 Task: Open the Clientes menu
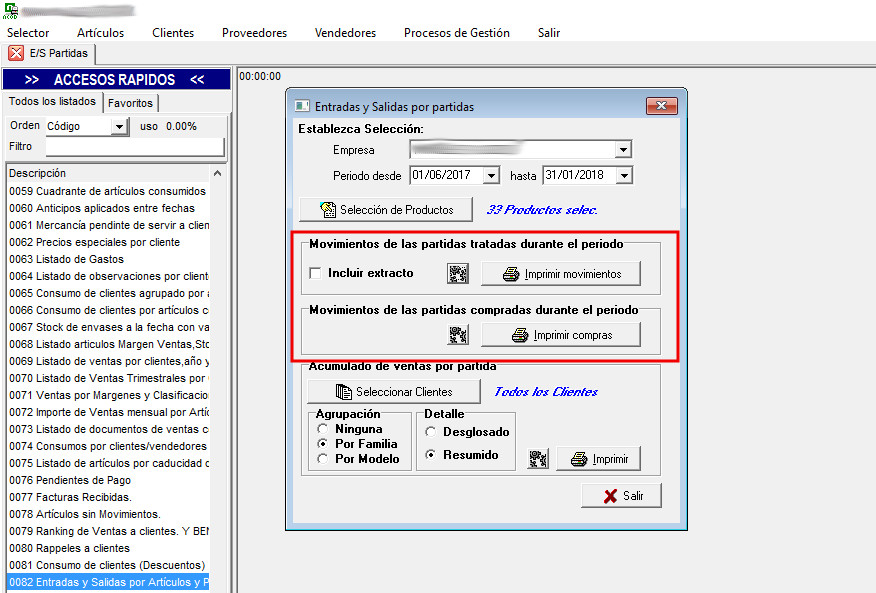173,33
